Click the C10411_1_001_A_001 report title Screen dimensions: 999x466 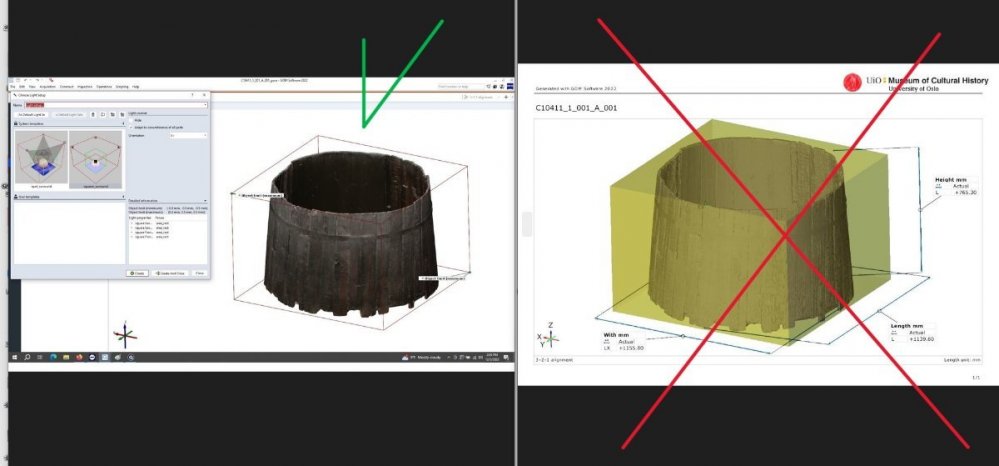coord(576,108)
